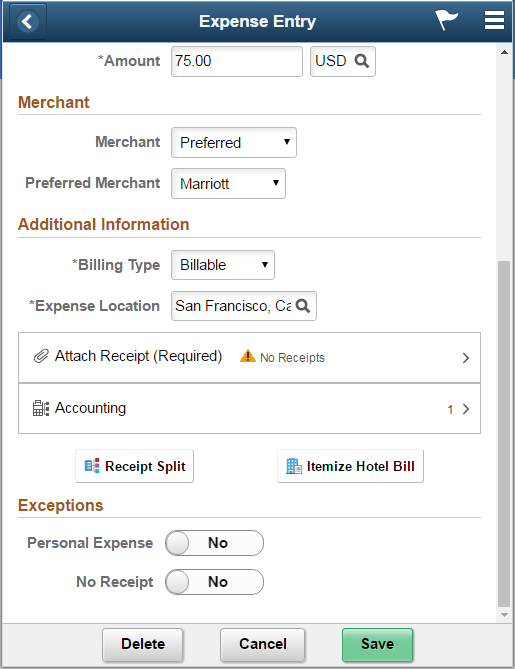Click the "Accounting" row label
The width and height of the screenshot is (515, 669).
pos(90,408)
